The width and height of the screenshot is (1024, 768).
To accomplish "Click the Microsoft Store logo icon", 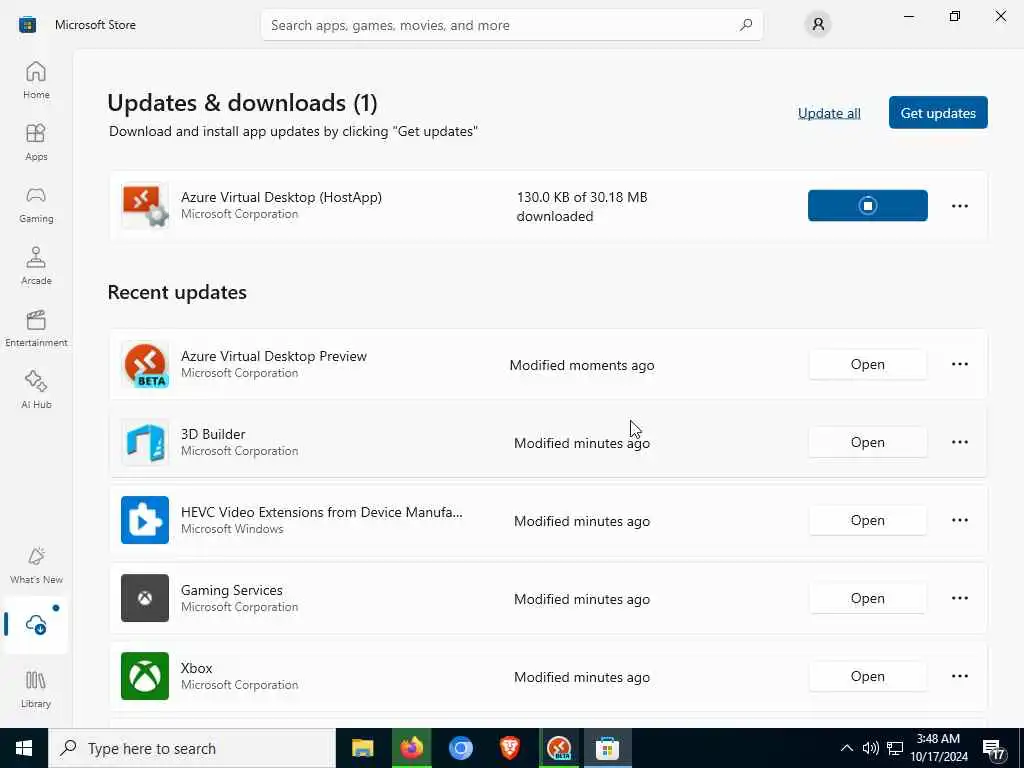I will pos(27,25).
